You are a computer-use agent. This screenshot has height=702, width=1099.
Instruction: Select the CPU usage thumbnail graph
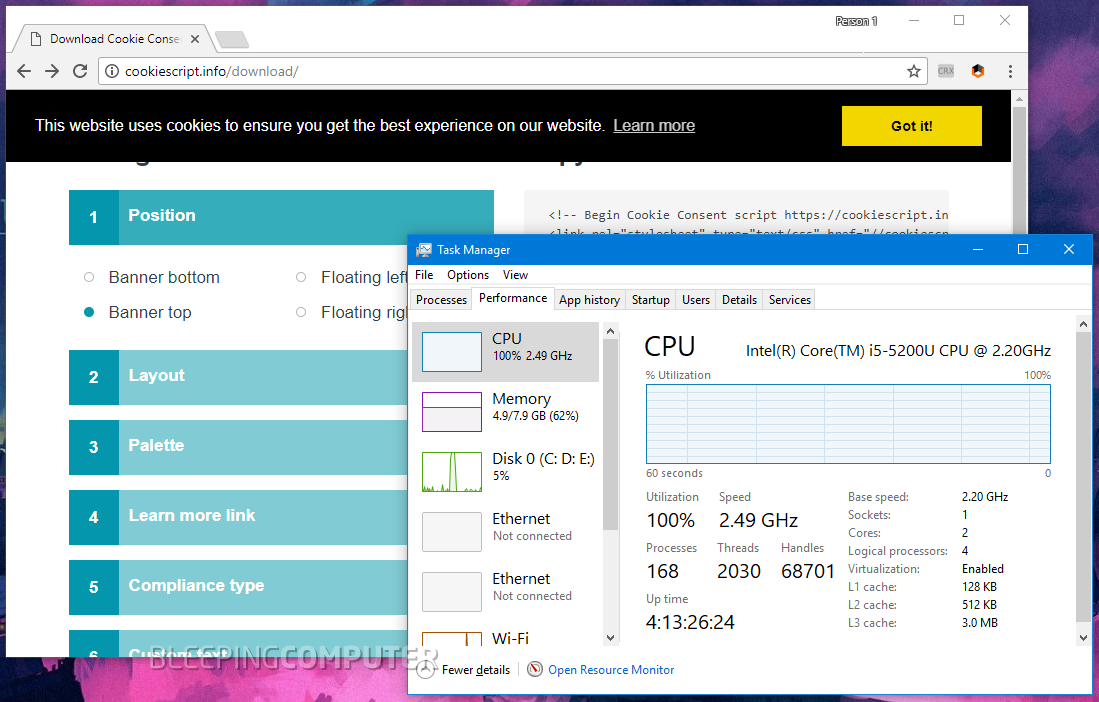pyautogui.click(x=452, y=352)
